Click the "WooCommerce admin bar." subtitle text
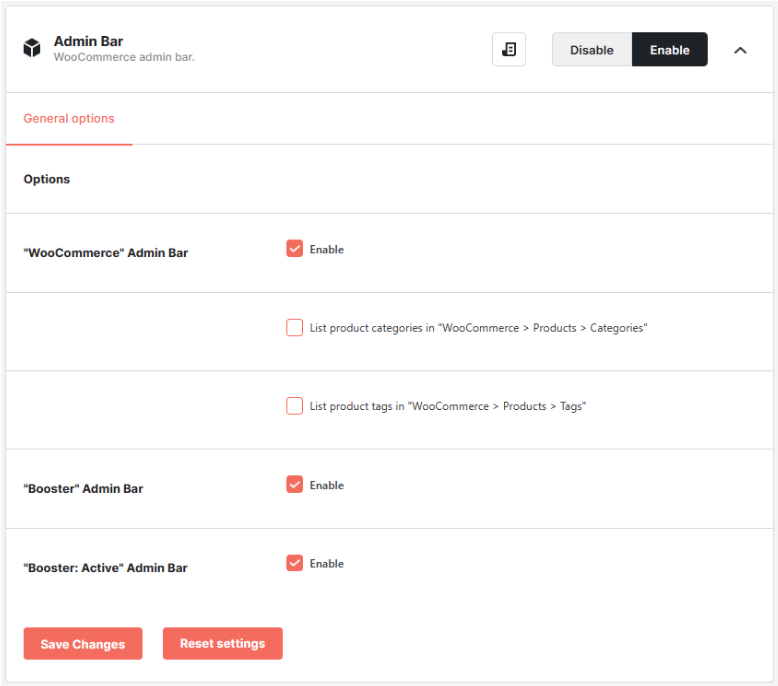The width and height of the screenshot is (778, 686). [124, 57]
